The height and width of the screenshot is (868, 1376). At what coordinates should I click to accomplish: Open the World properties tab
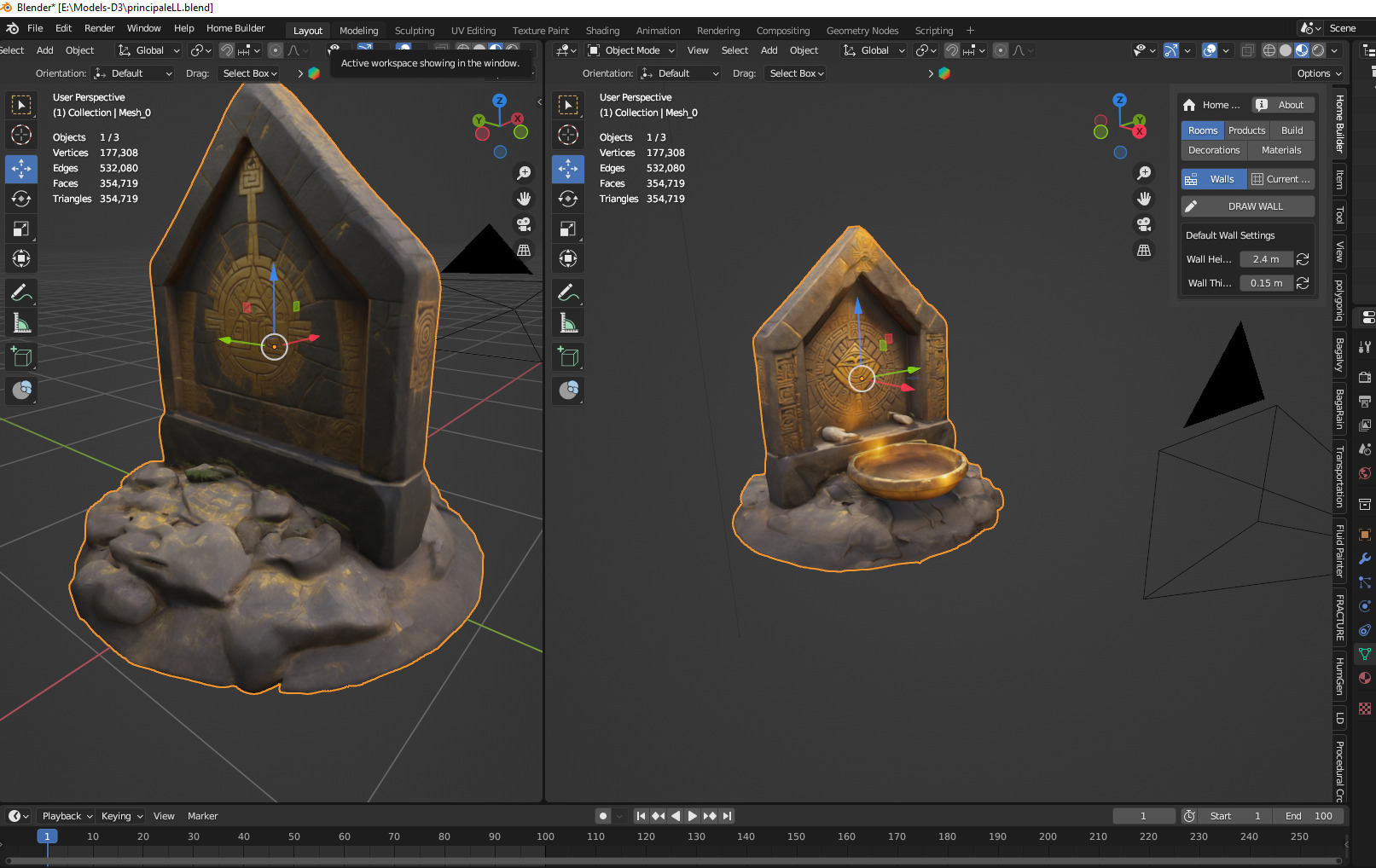[1365, 473]
